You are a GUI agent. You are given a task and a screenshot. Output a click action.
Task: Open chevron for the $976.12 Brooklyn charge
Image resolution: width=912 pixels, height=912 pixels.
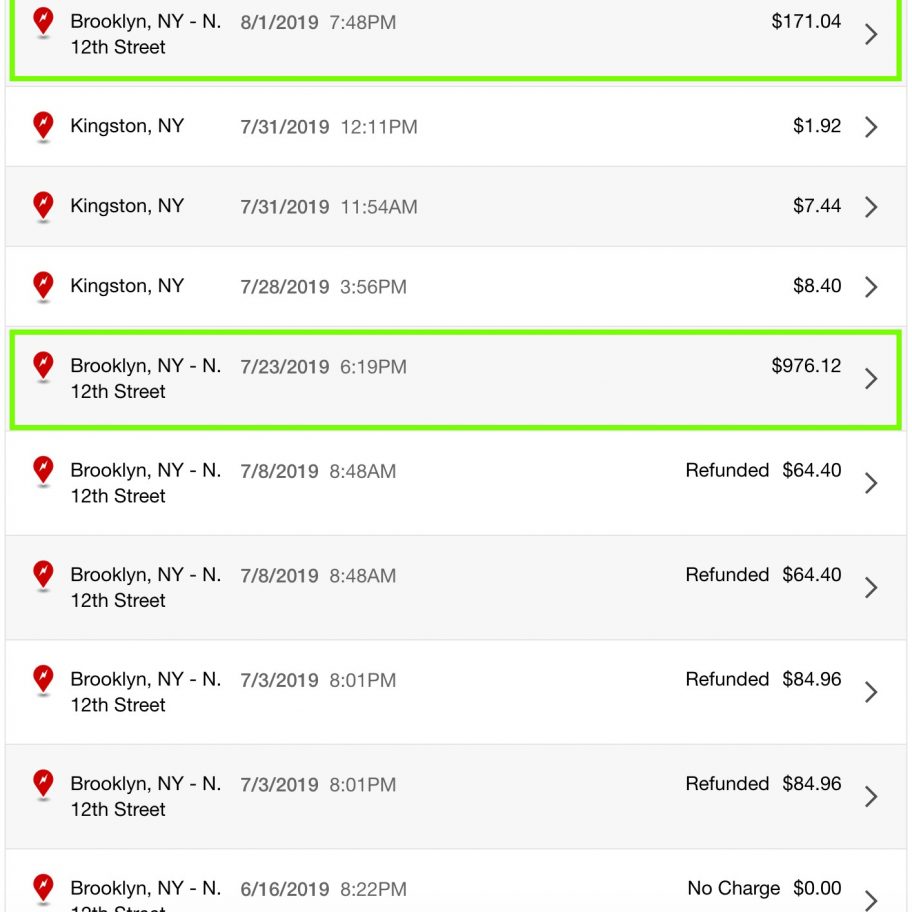click(x=871, y=379)
